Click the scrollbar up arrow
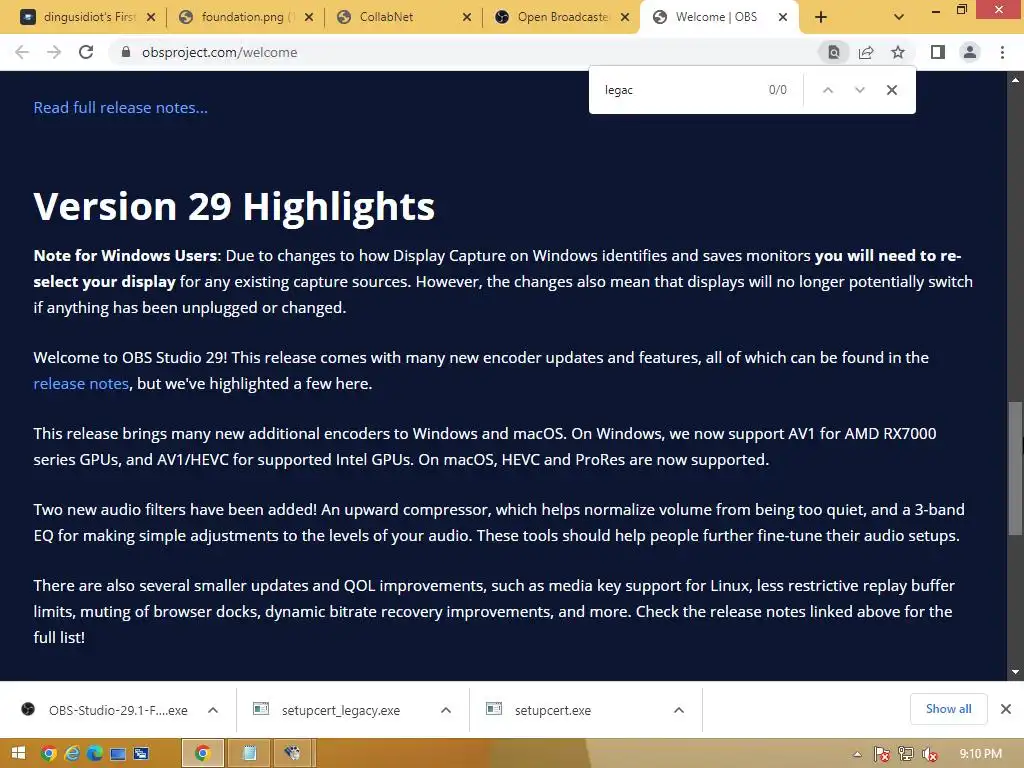The height and width of the screenshot is (768, 1024). pyautogui.click(x=1015, y=80)
